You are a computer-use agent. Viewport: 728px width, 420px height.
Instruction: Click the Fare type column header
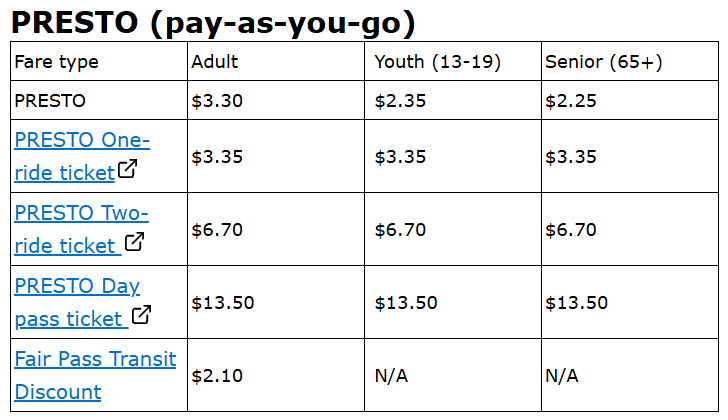(56, 62)
